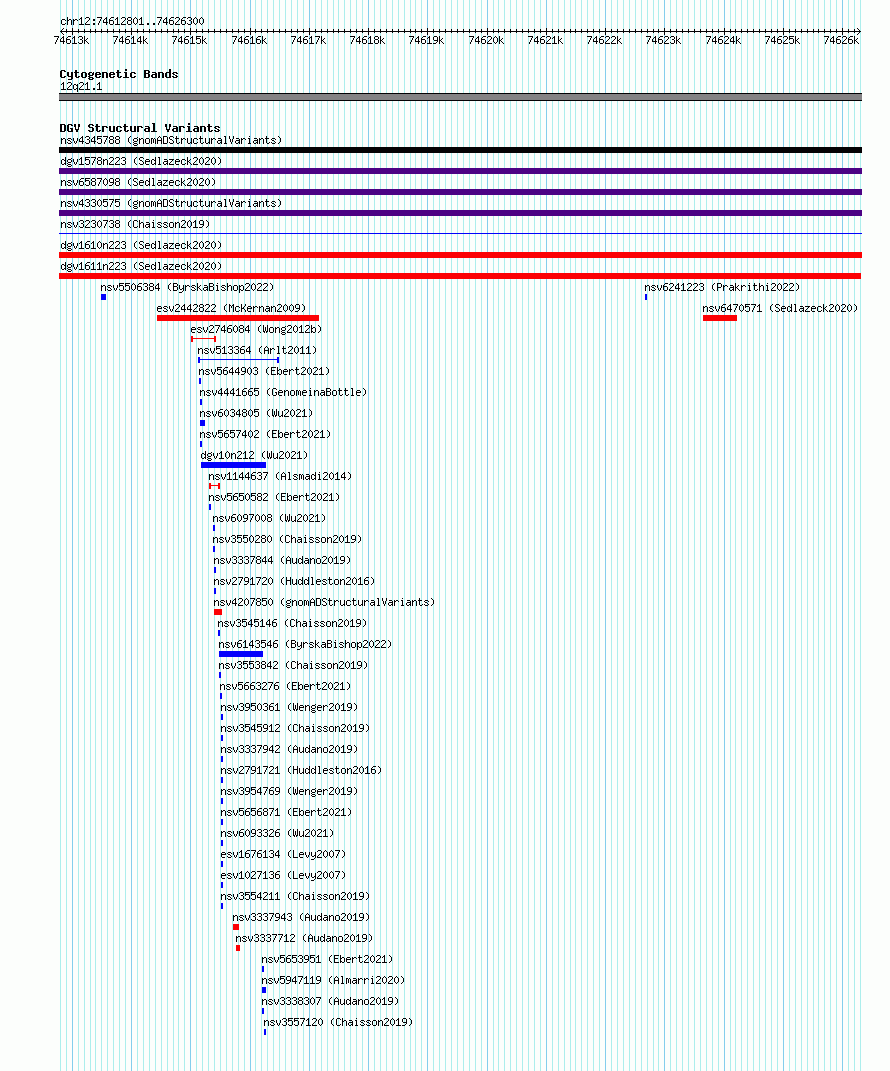Click the 74620k ruler position label

tap(486, 40)
